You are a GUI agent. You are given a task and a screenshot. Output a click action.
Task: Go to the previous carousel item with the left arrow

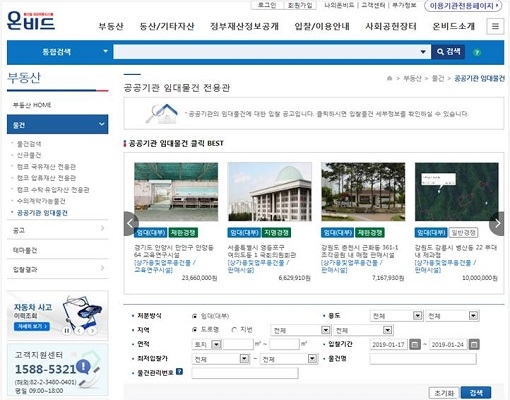pos(130,224)
